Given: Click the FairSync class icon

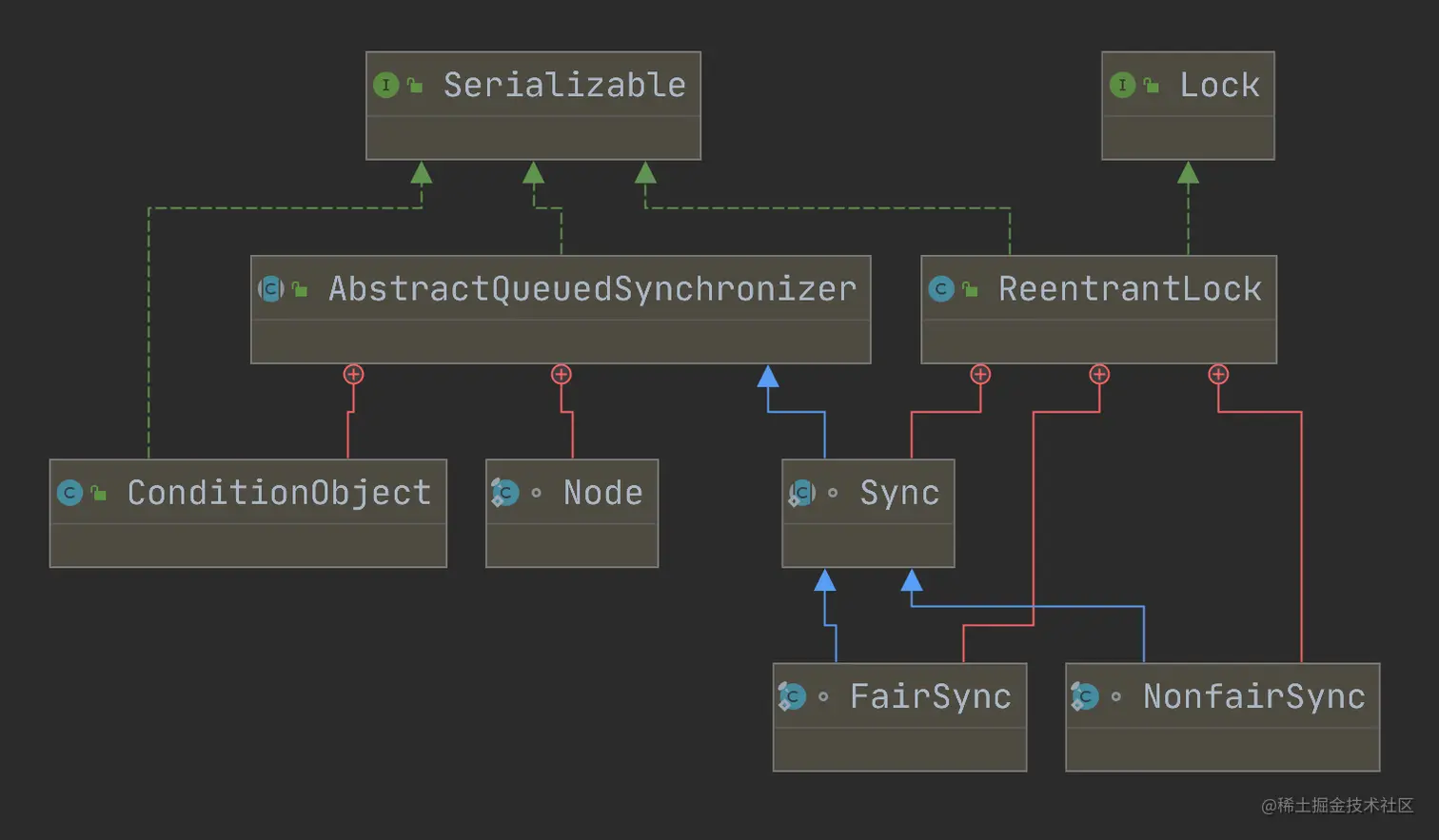Looking at the screenshot, I should coord(791,695).
